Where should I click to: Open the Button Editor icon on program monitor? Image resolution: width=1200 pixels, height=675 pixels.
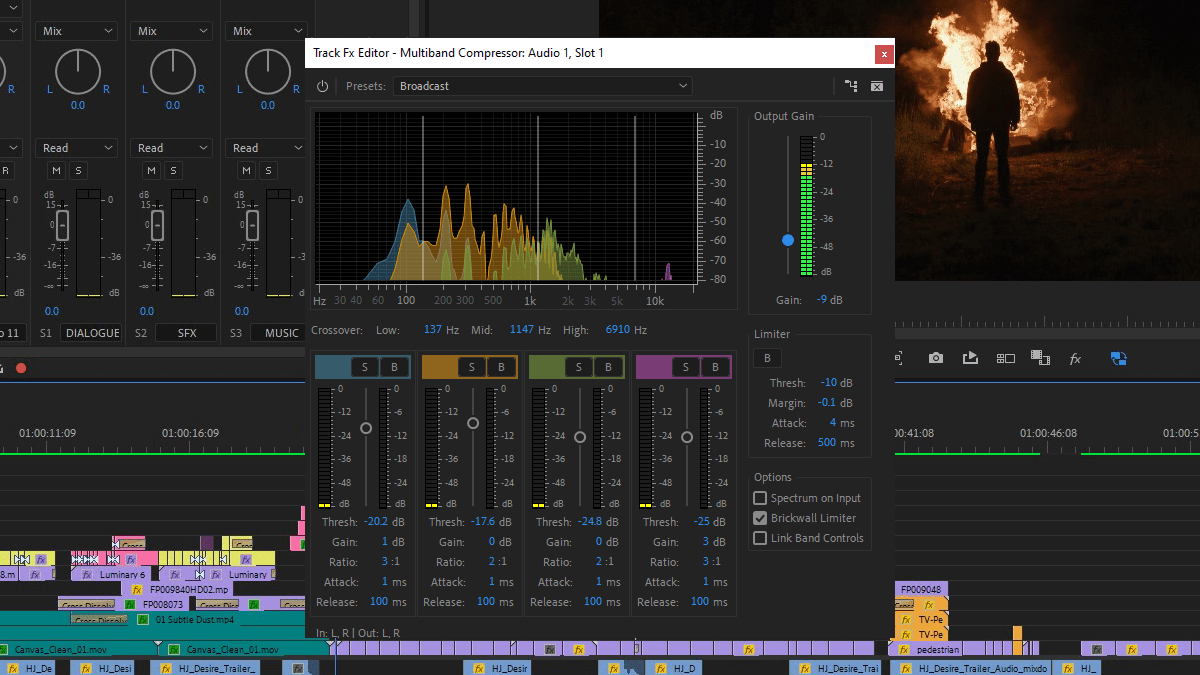(x=1005, y=357)
